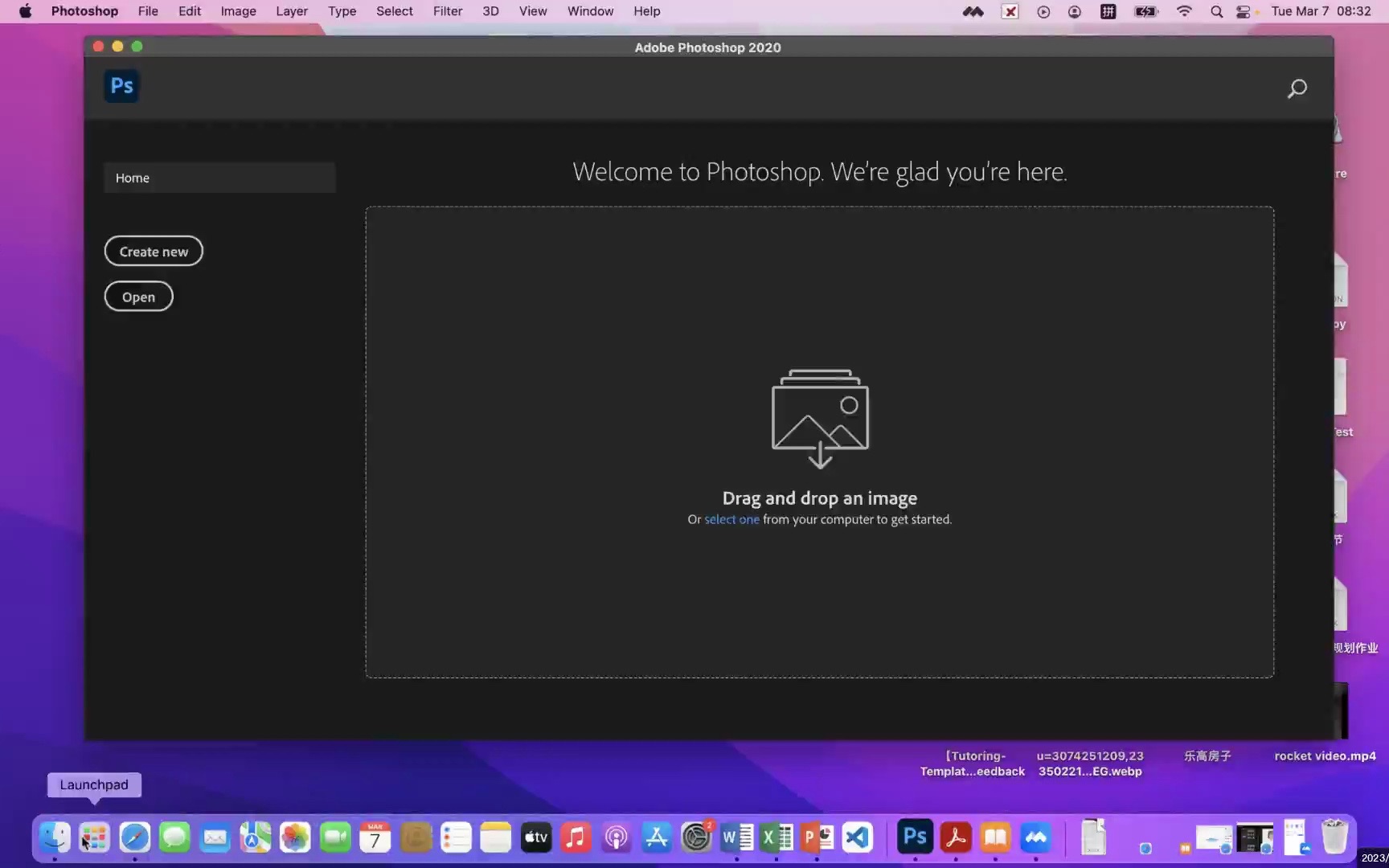Click the Ps logo in Photoshop header
The width and height of the screenshot is (1389, 868).
point(121,86)
